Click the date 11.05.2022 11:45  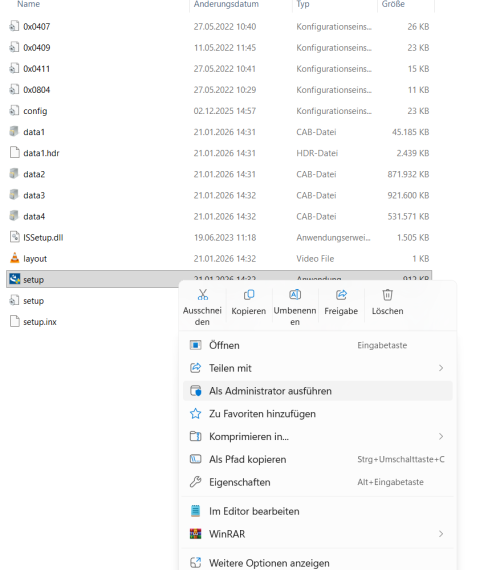click(x=225, y=48)
